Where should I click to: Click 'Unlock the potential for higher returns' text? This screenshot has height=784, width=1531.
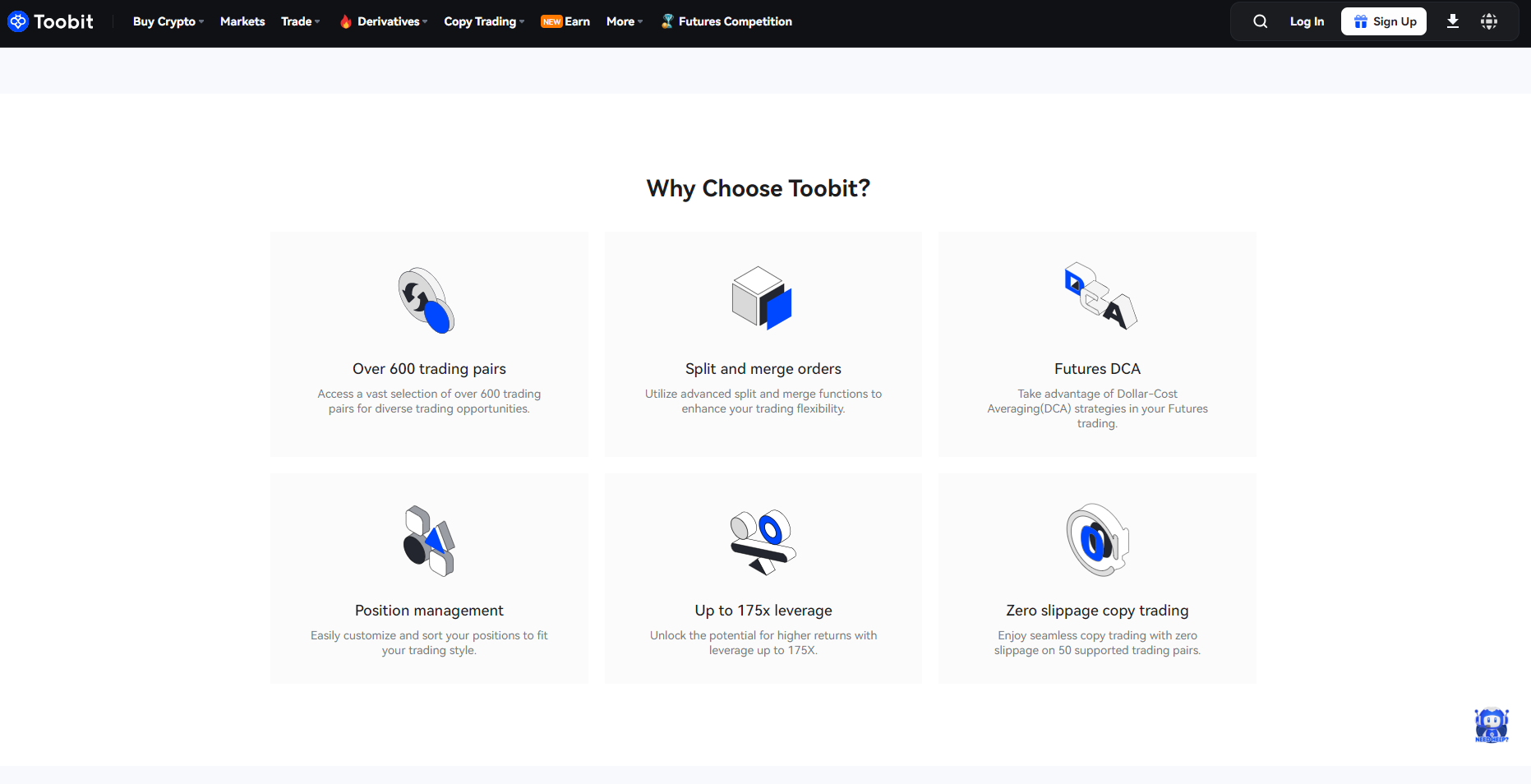(763, 643)
